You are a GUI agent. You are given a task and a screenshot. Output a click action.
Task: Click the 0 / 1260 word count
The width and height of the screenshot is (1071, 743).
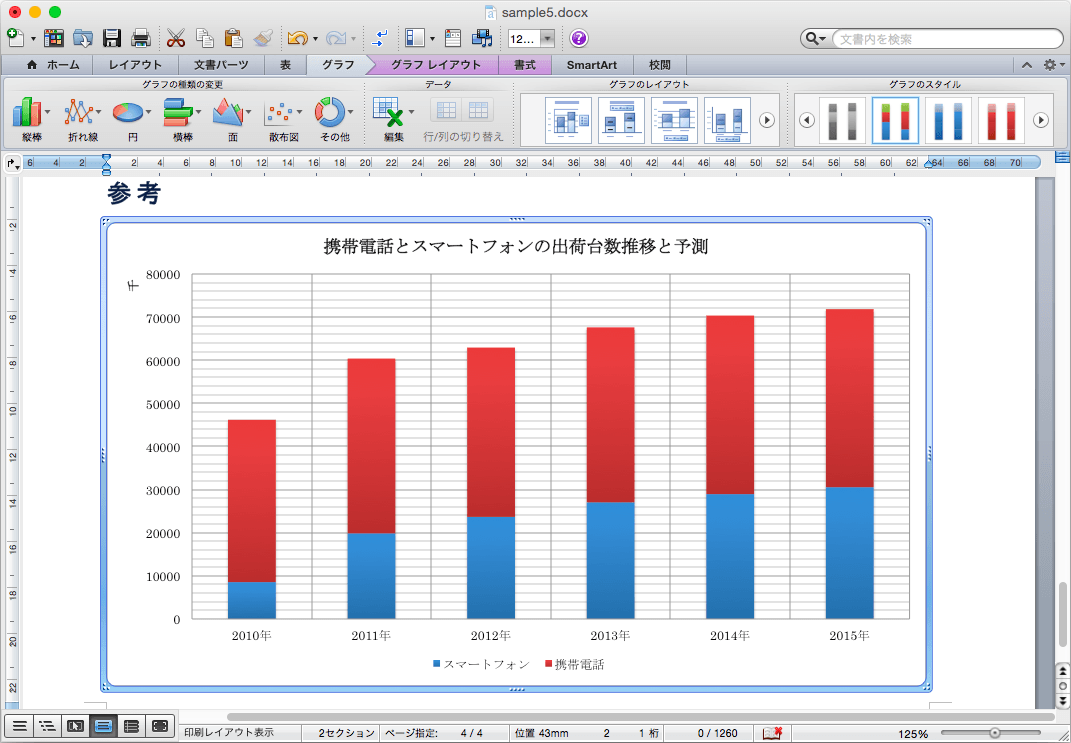coord(717,733)
